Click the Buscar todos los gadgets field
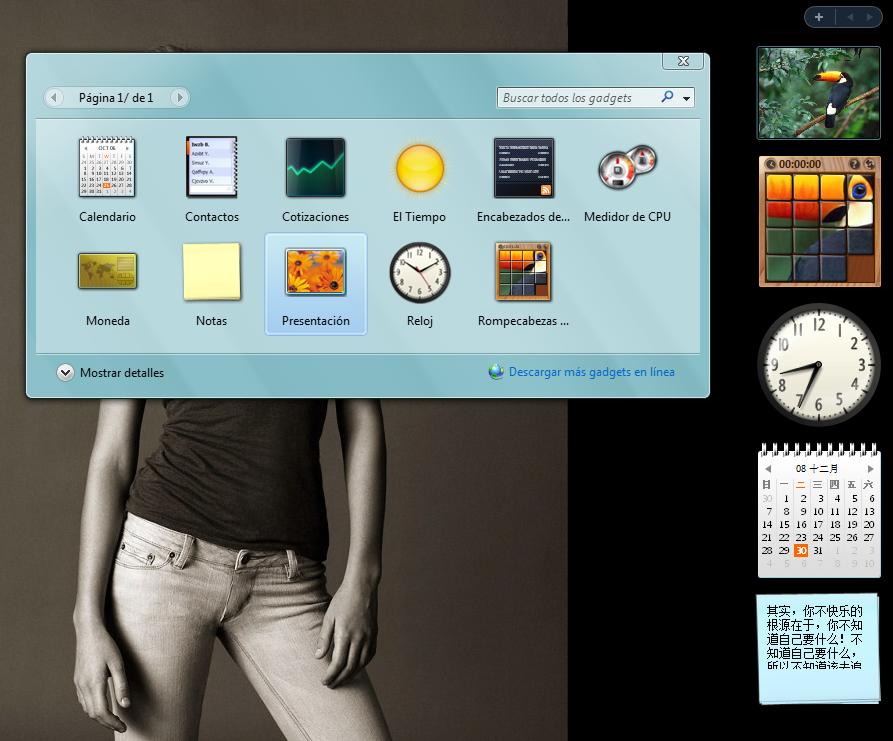Image resolution: width=893 pixels, height=741 pixels. pos(578,98)
